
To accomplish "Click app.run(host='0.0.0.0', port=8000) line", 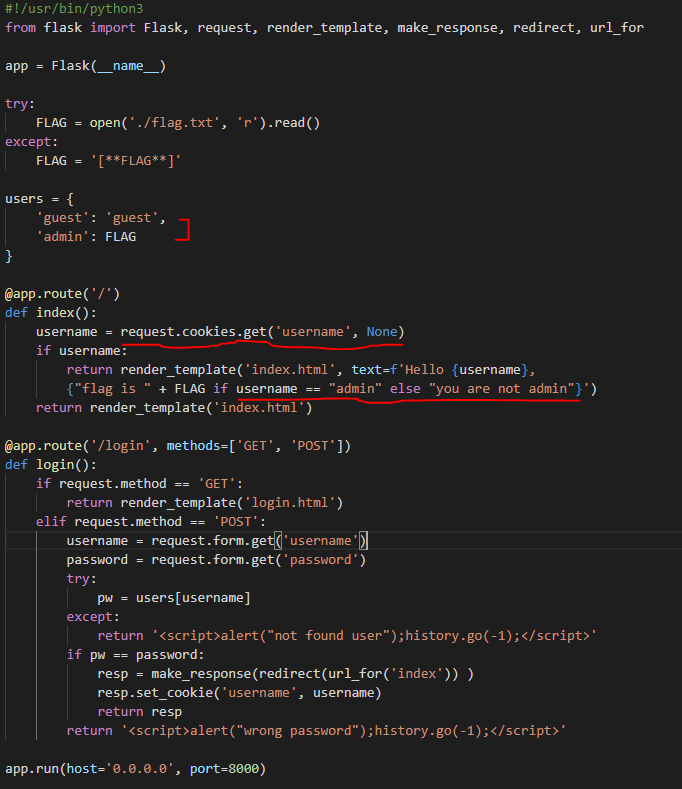I will click(x=135, y=769).
